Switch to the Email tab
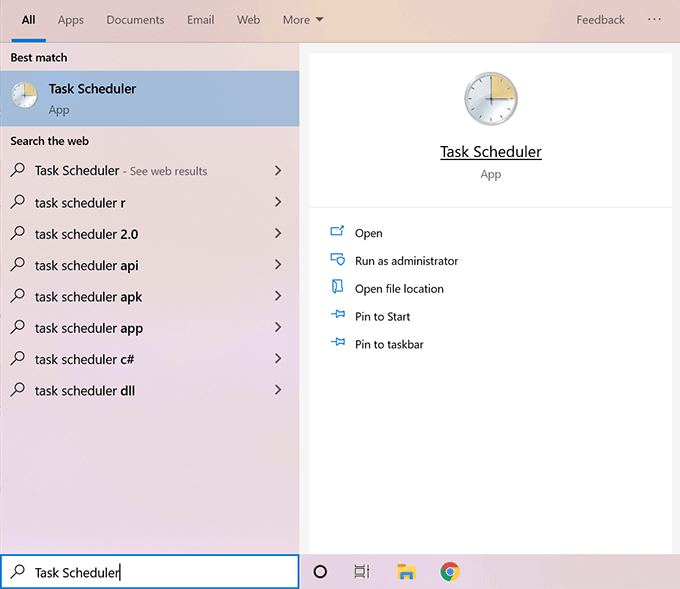The width and height of the screenshot is (680, 589). point(200,20)
